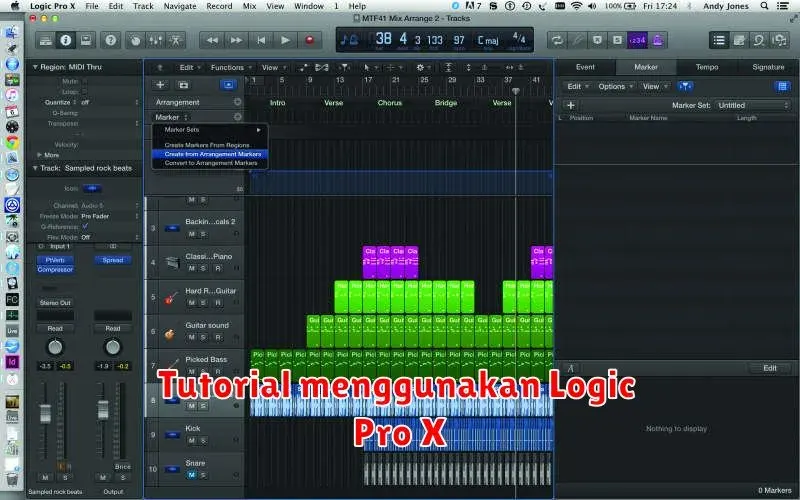Add a marker with the plus button
Screen dimensions: 800x500
tap(570, 105)
